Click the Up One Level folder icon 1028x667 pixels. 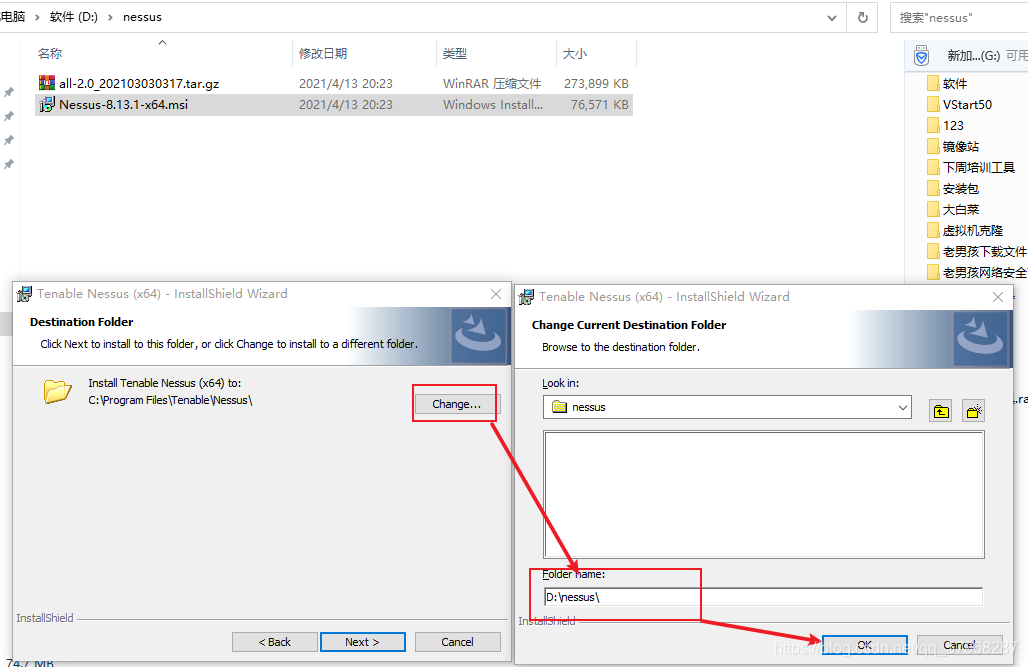click(x=941, y=411)
